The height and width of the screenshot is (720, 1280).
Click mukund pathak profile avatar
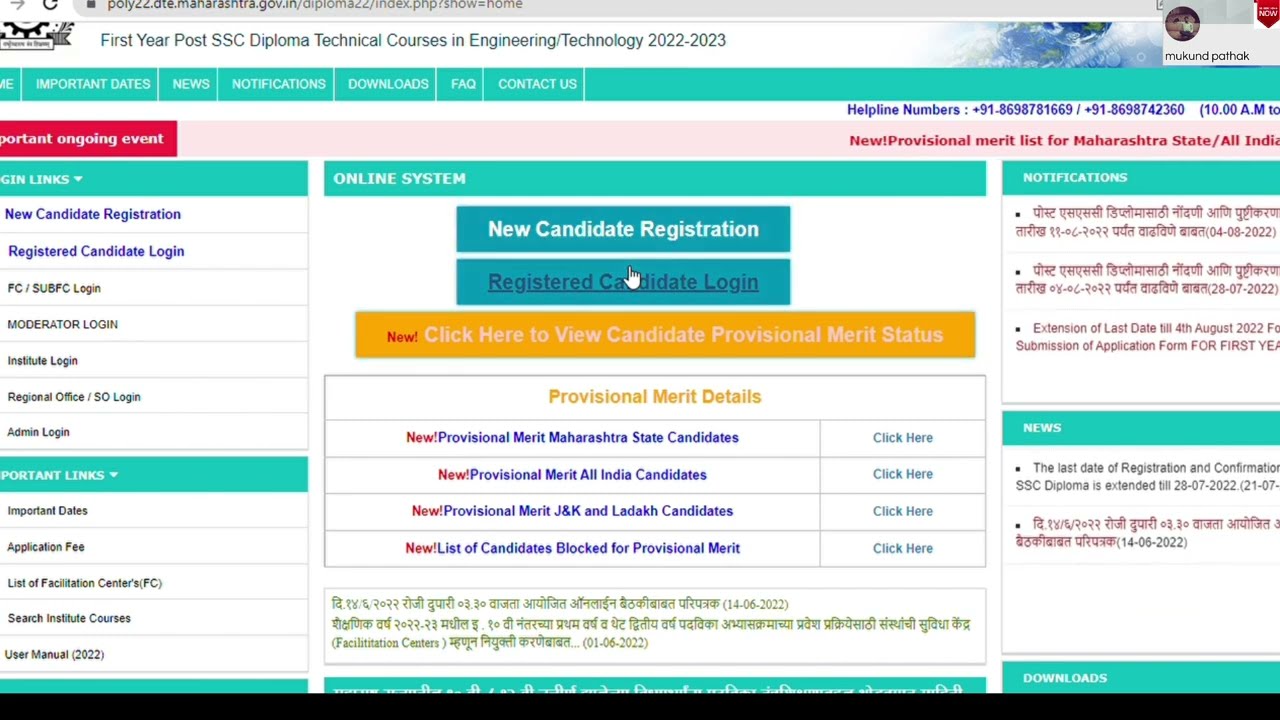point(1182,24)
